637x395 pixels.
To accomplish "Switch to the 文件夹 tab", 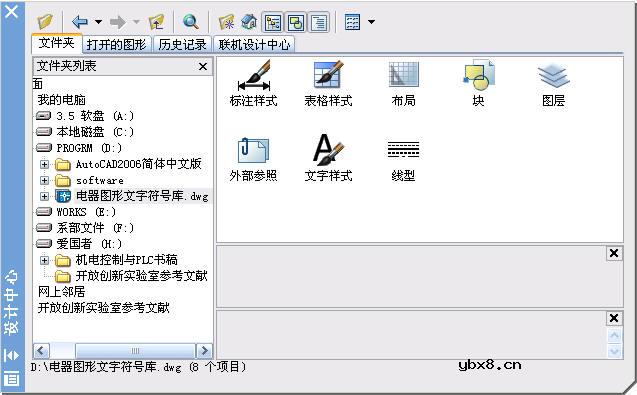I will [x=57, y=43].
